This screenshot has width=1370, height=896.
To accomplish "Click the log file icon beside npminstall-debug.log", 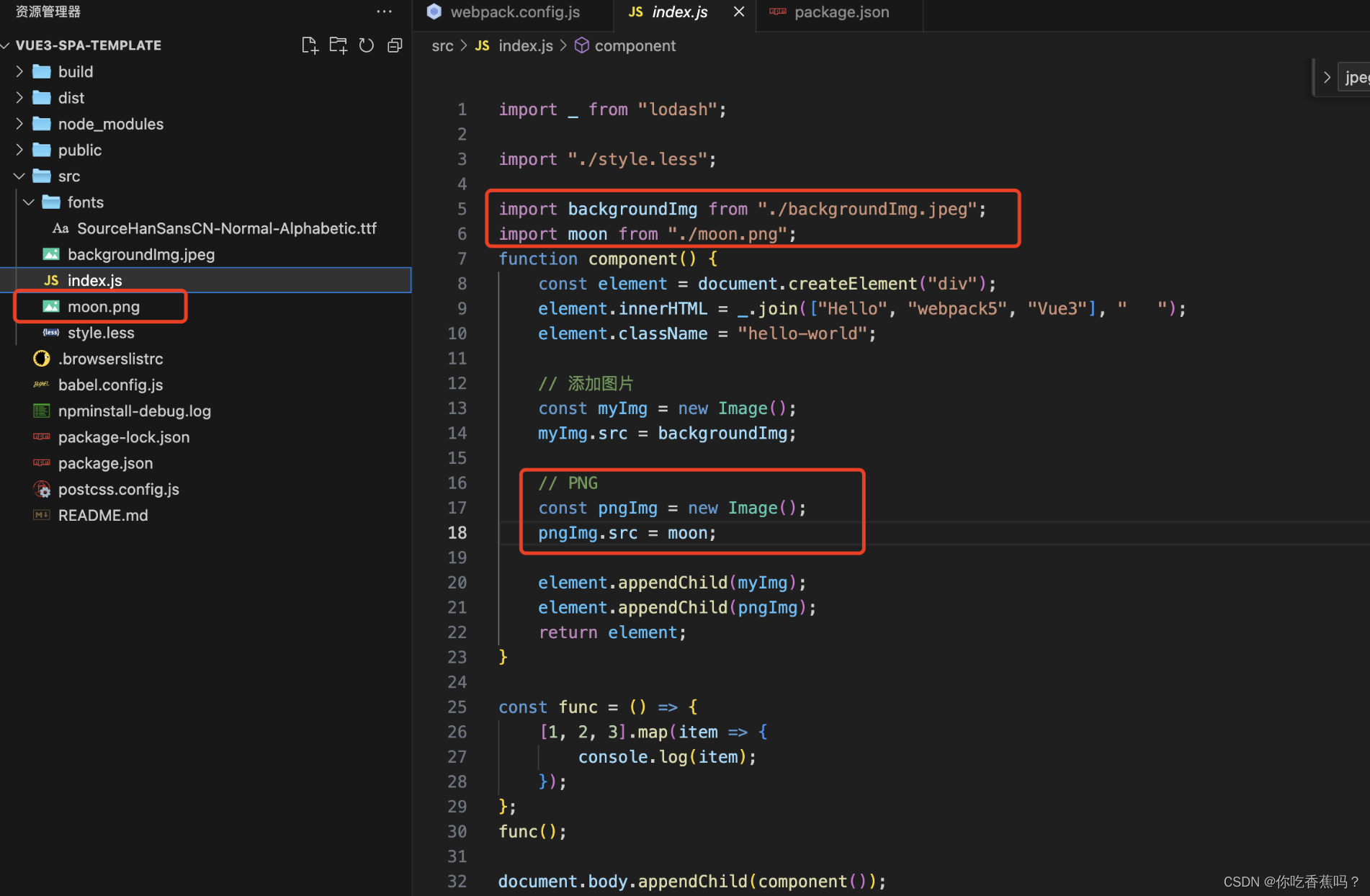I will (x=42, y=411).
